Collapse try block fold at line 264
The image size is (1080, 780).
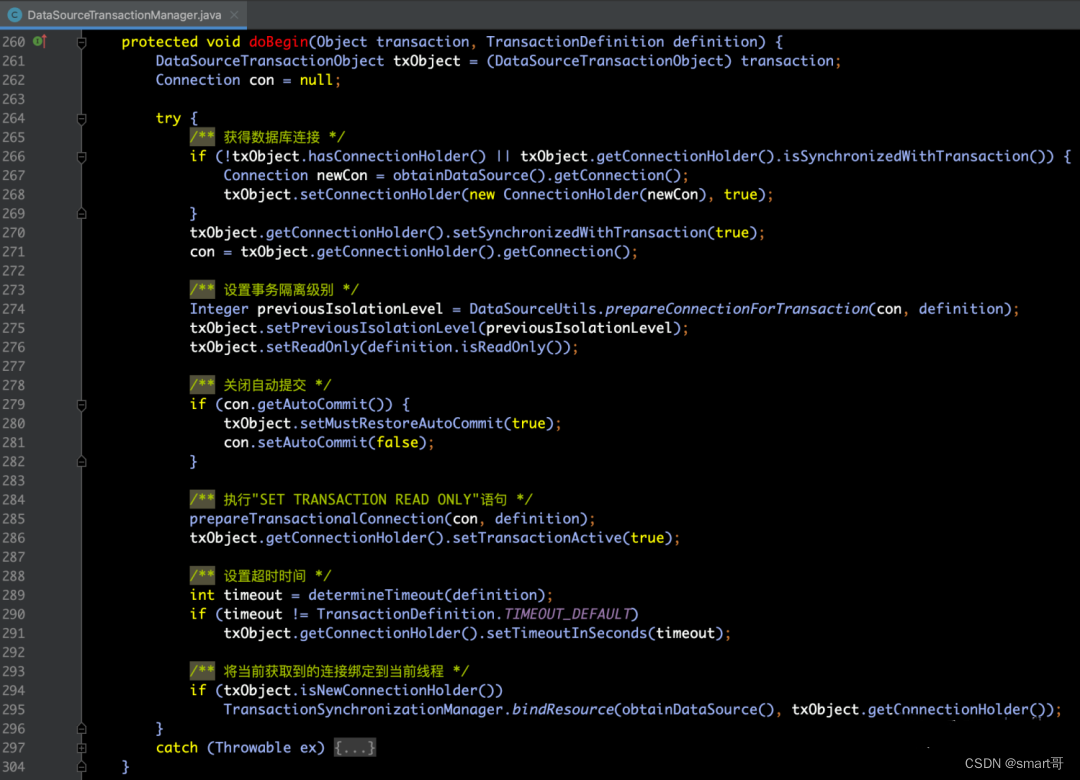tap(82, 119)
